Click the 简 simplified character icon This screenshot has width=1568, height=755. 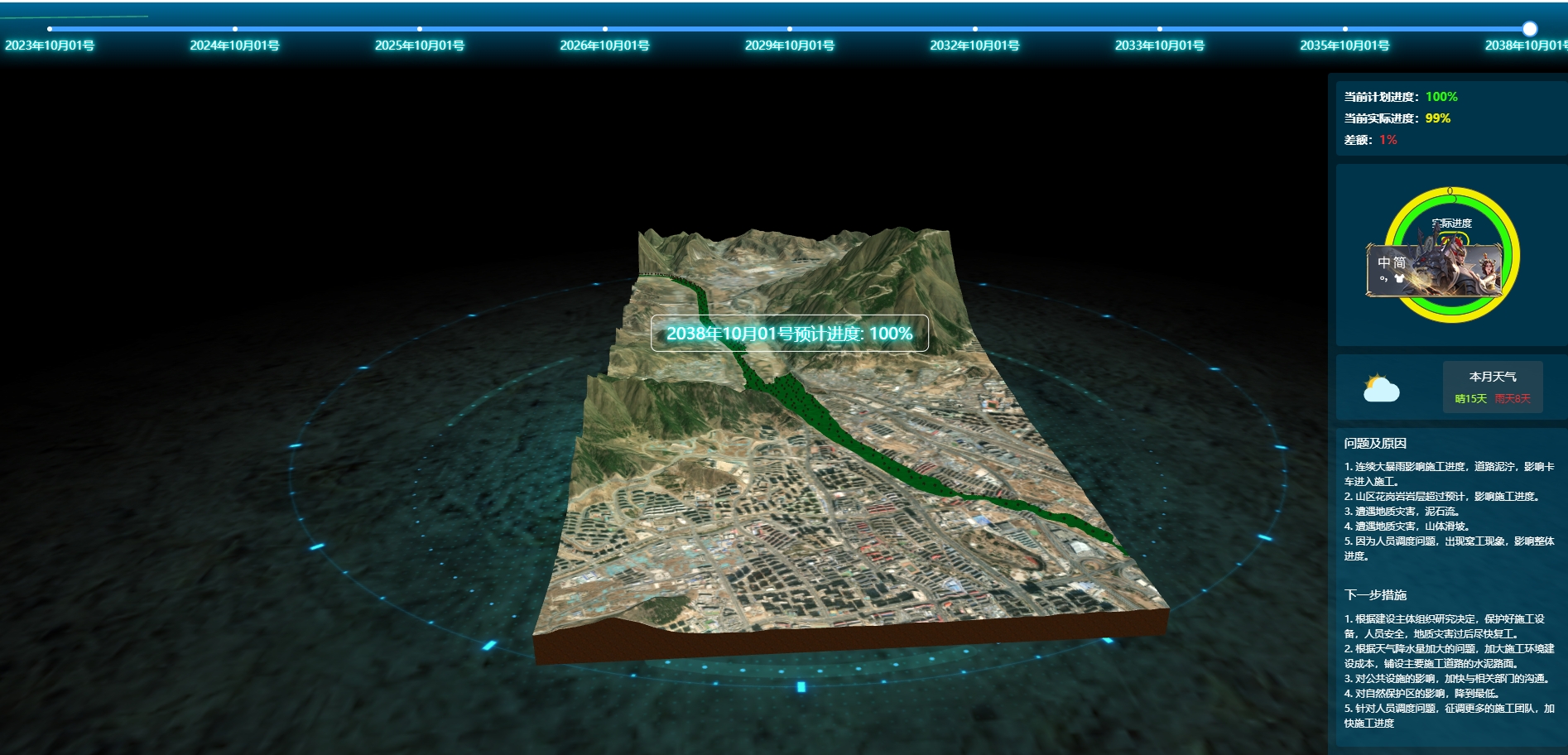click(1399, 262)
